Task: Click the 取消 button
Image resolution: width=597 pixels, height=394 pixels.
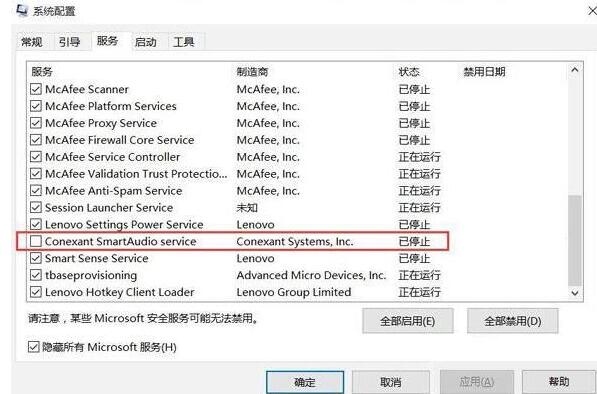Action: [391, 382]
